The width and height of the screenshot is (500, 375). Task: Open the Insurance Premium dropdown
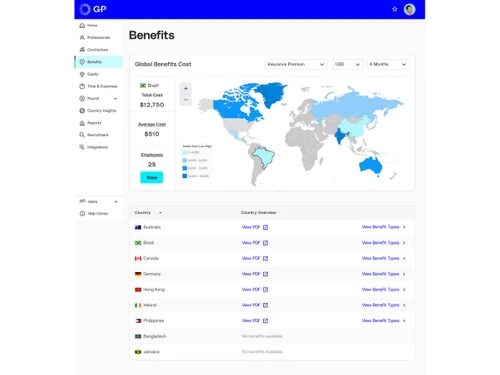tap(296, 64)
